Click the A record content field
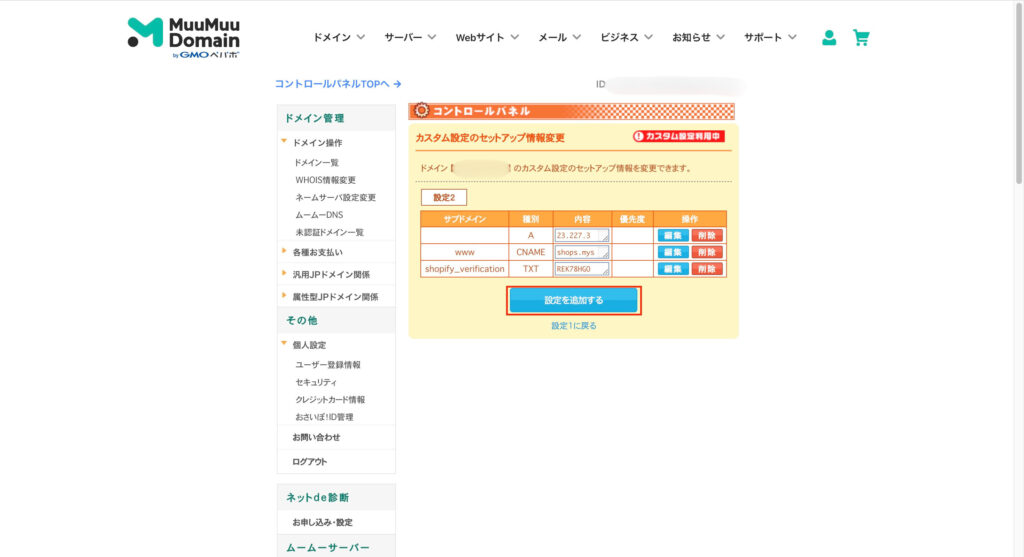1024x557 pixels. click(x=581, y=236)
